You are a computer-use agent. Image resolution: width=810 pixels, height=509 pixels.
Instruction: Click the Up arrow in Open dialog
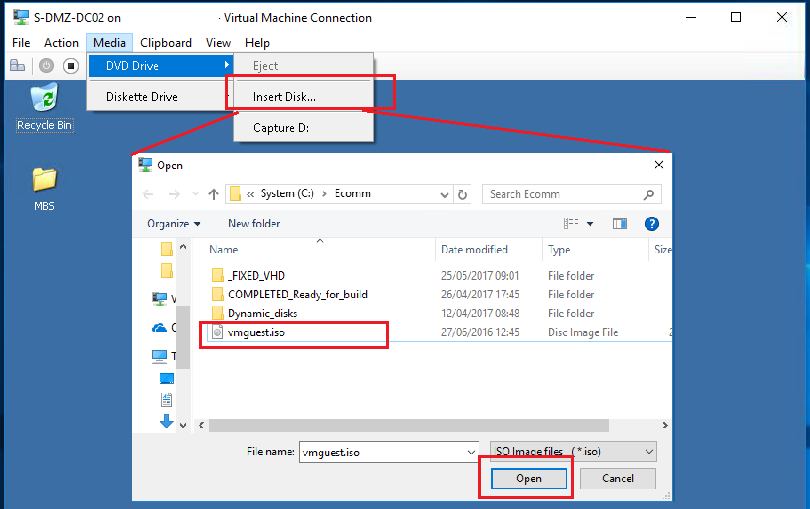click(x=213, y=194)
